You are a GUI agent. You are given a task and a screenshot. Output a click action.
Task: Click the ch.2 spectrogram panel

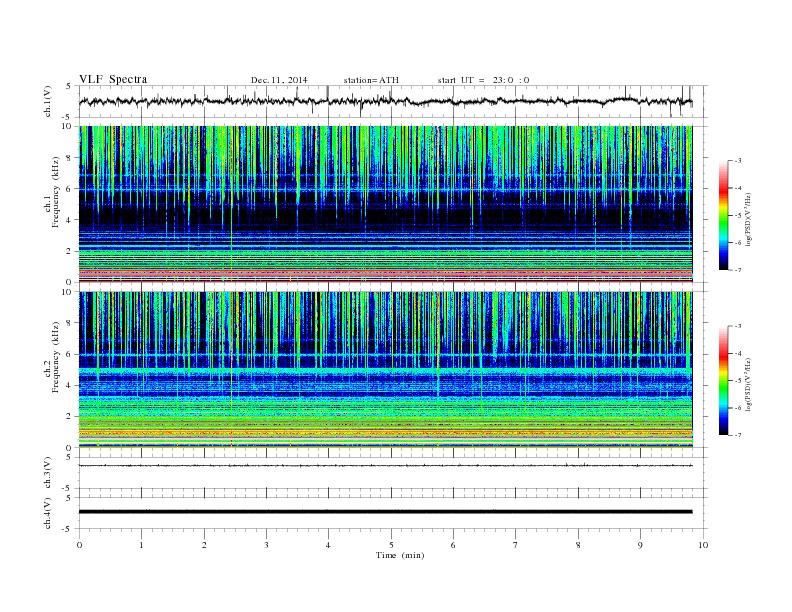tap(385, 370)
